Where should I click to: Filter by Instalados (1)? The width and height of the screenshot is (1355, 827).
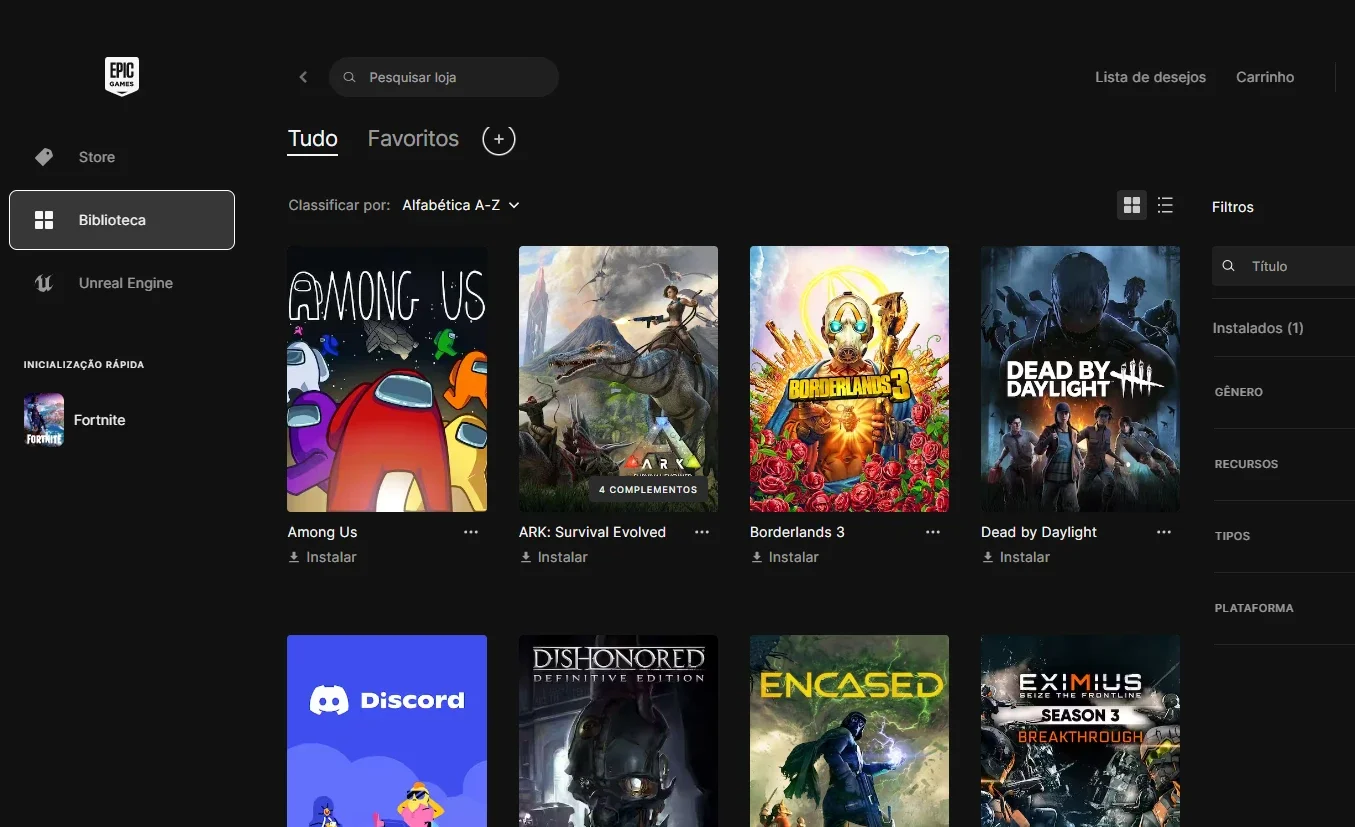(1258, 328)
